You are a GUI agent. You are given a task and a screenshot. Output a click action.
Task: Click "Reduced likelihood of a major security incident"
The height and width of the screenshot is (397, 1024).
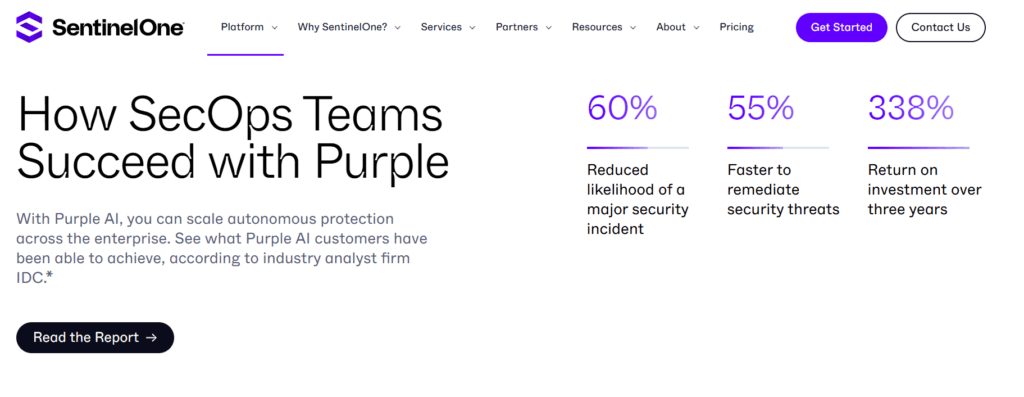pos(637,199)
